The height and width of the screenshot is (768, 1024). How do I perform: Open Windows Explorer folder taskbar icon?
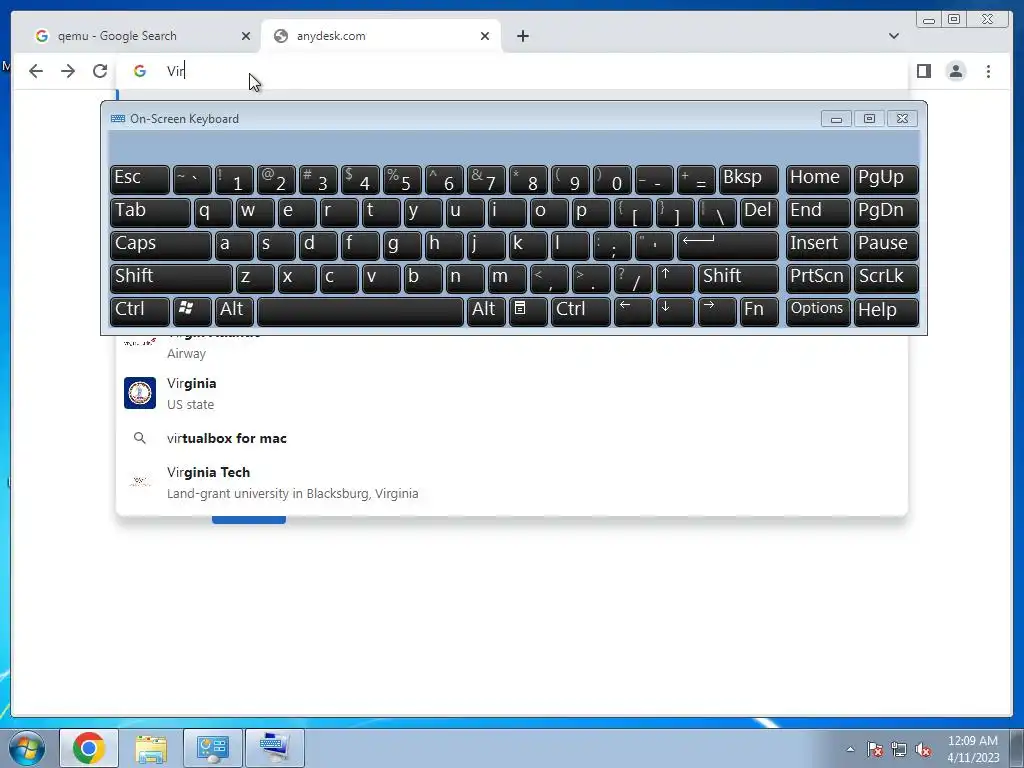click(x=151, y=748)
